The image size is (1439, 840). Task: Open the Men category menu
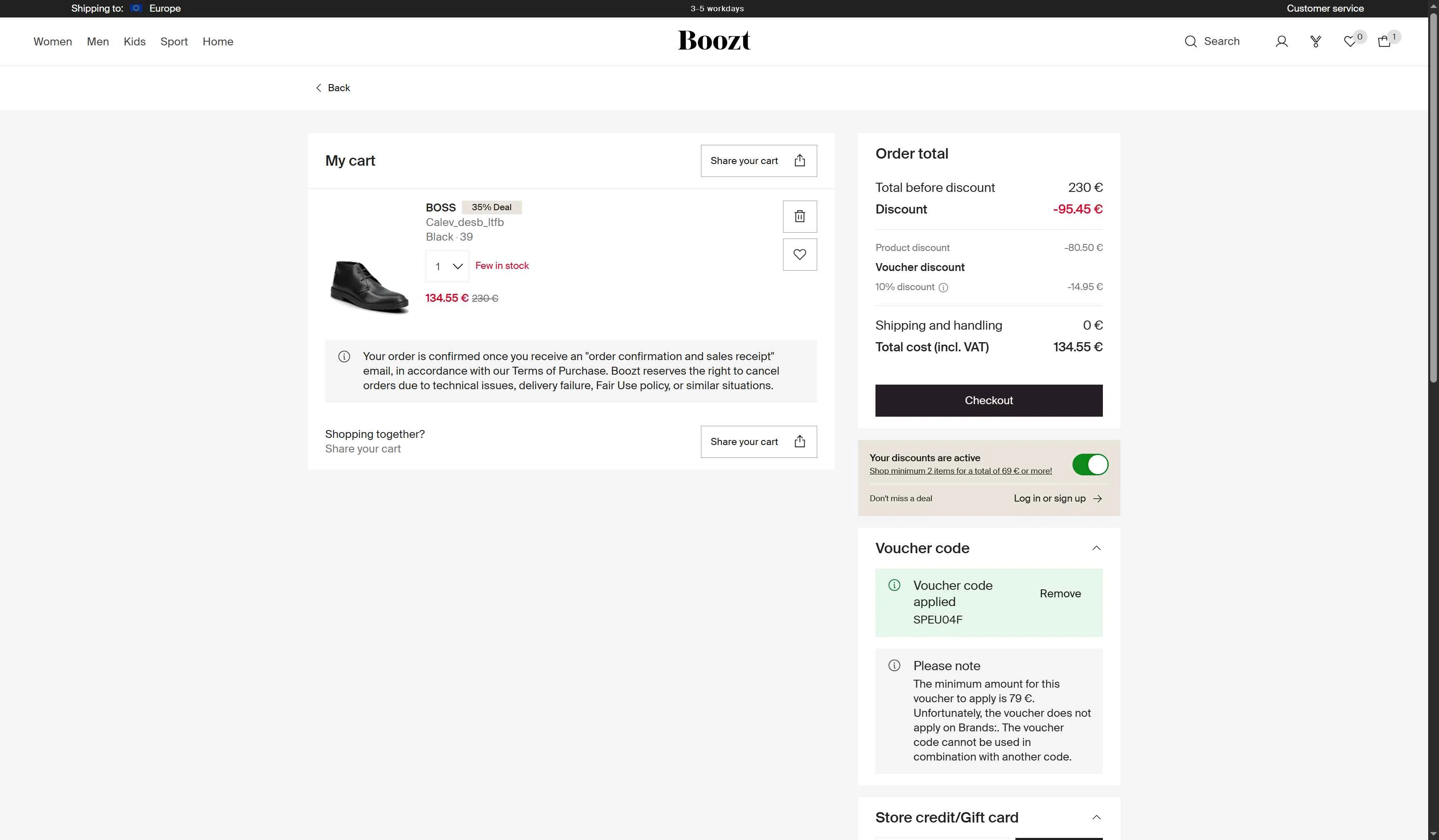[97, 41]
